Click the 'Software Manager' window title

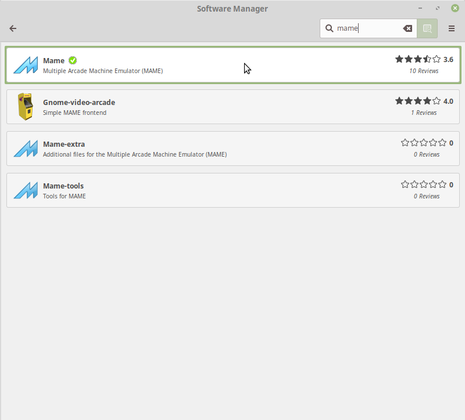click(232, 9)
